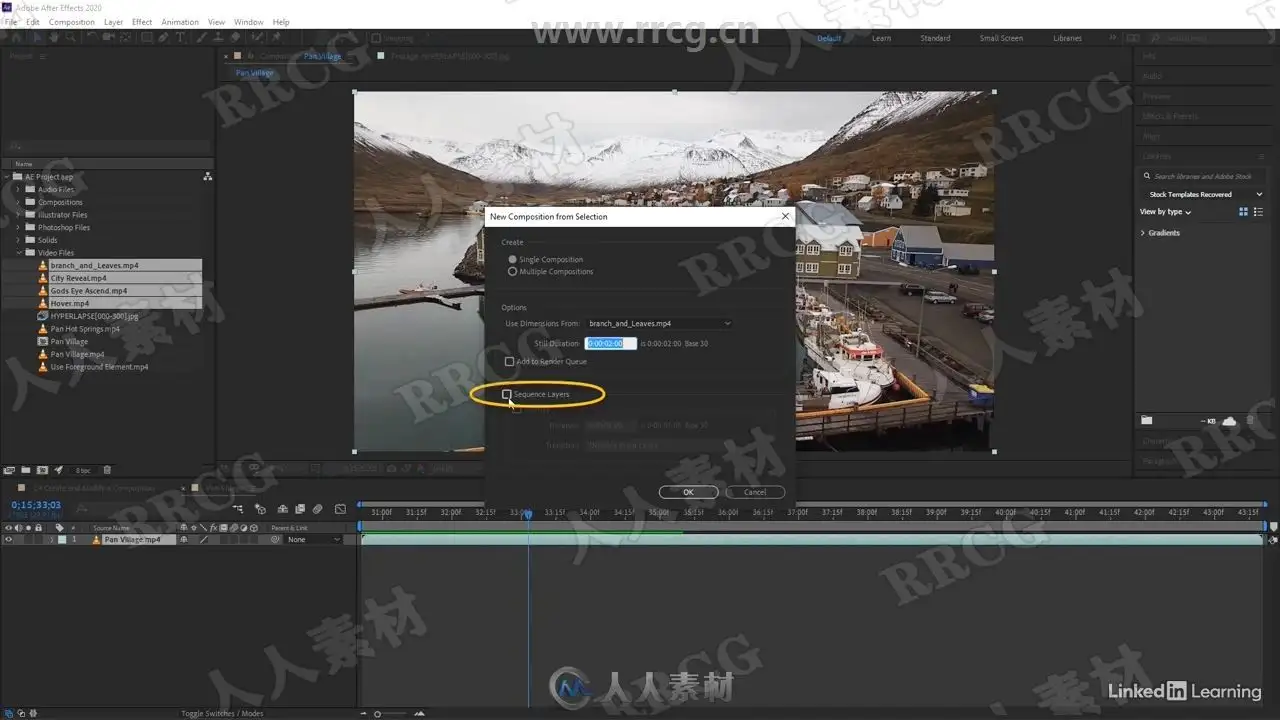The width and height of the screenshot is (1280, 720).
Task: Click OK in New Composition dialog
Action: [x=688, y=492]
